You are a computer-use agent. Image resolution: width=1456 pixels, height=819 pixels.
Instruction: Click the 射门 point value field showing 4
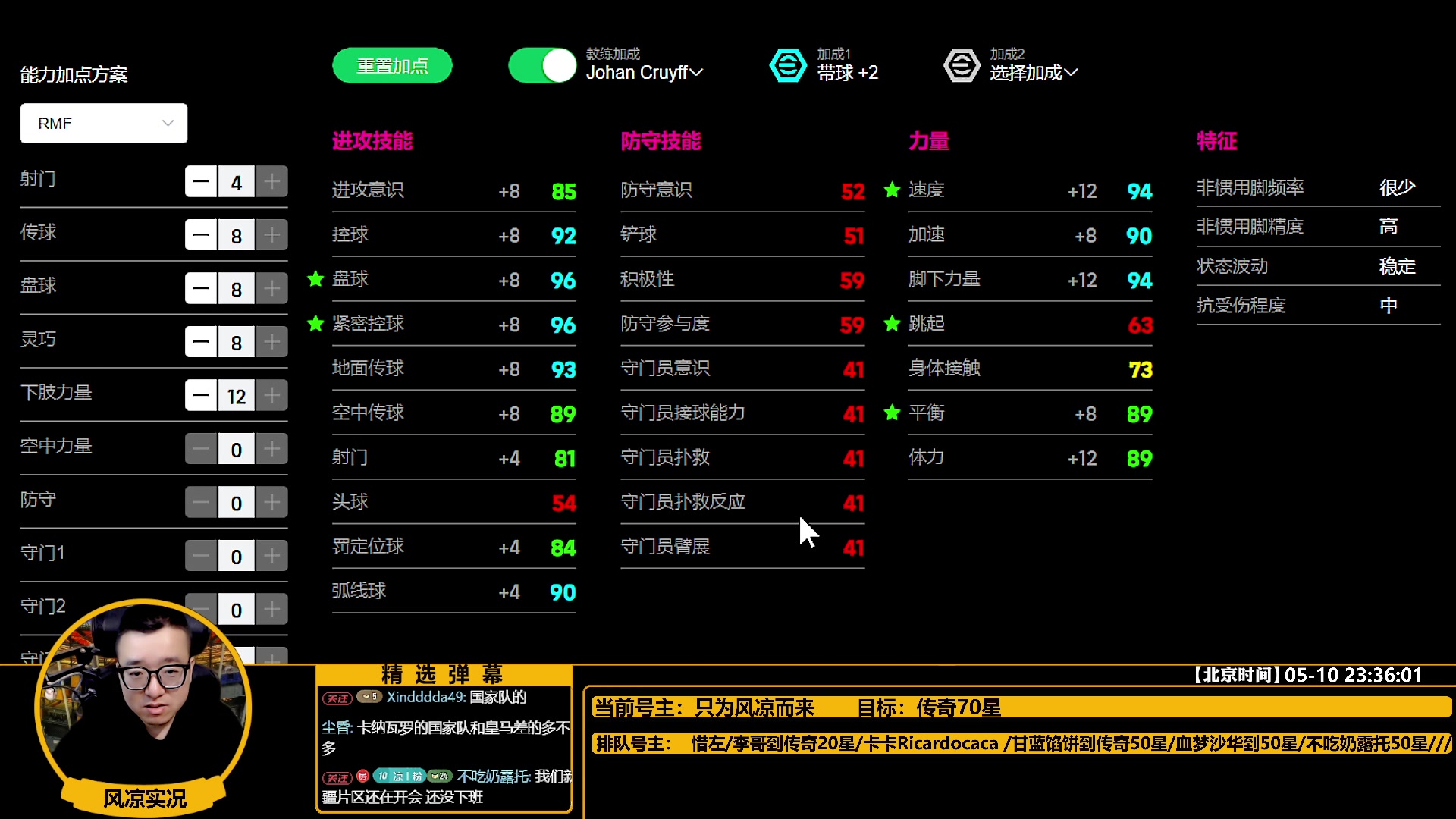click(x=237, y=182)
